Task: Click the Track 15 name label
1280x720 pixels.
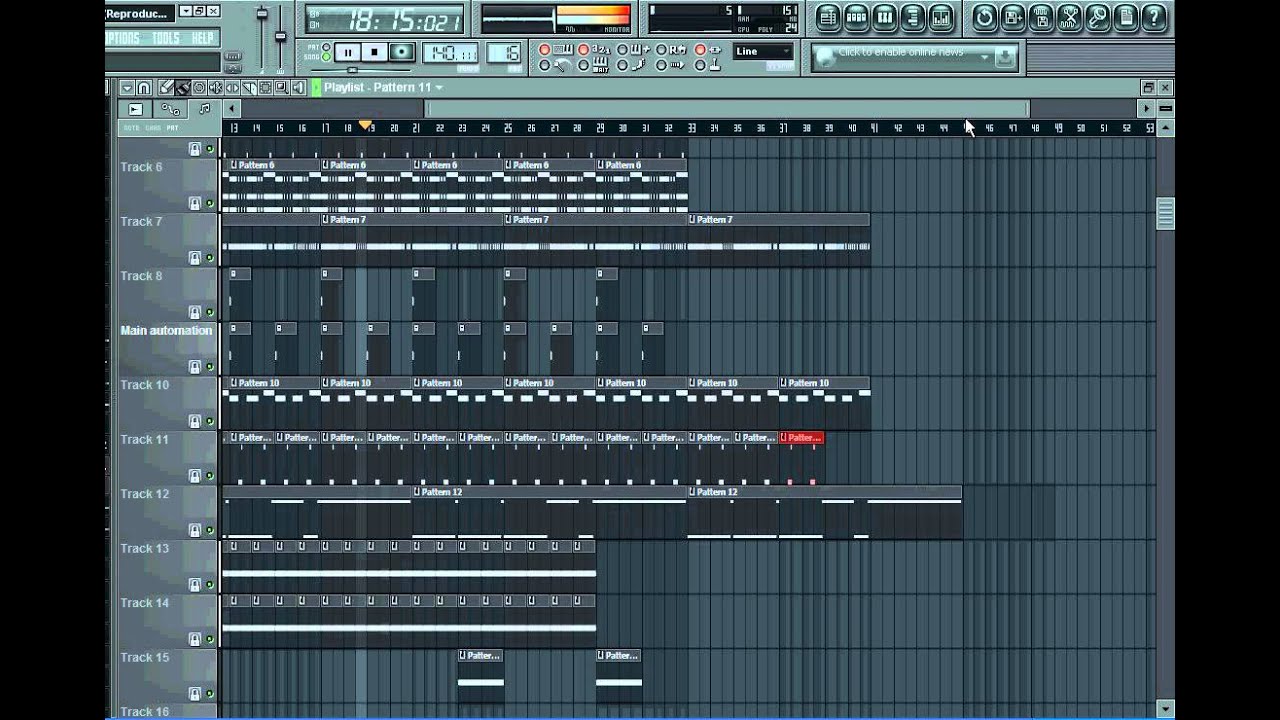Action: 144,657
